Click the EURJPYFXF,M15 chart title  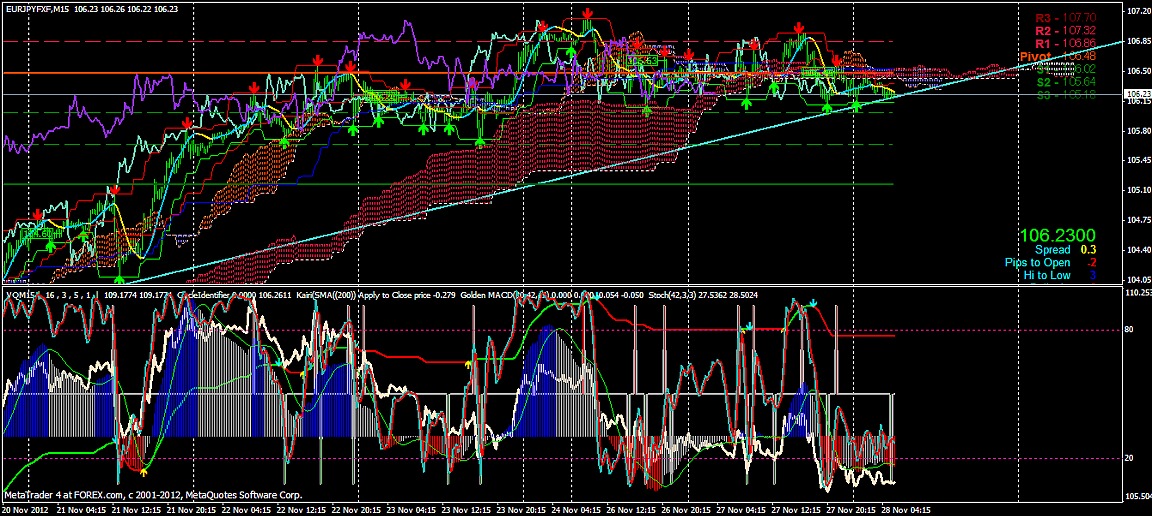[39, 7]
